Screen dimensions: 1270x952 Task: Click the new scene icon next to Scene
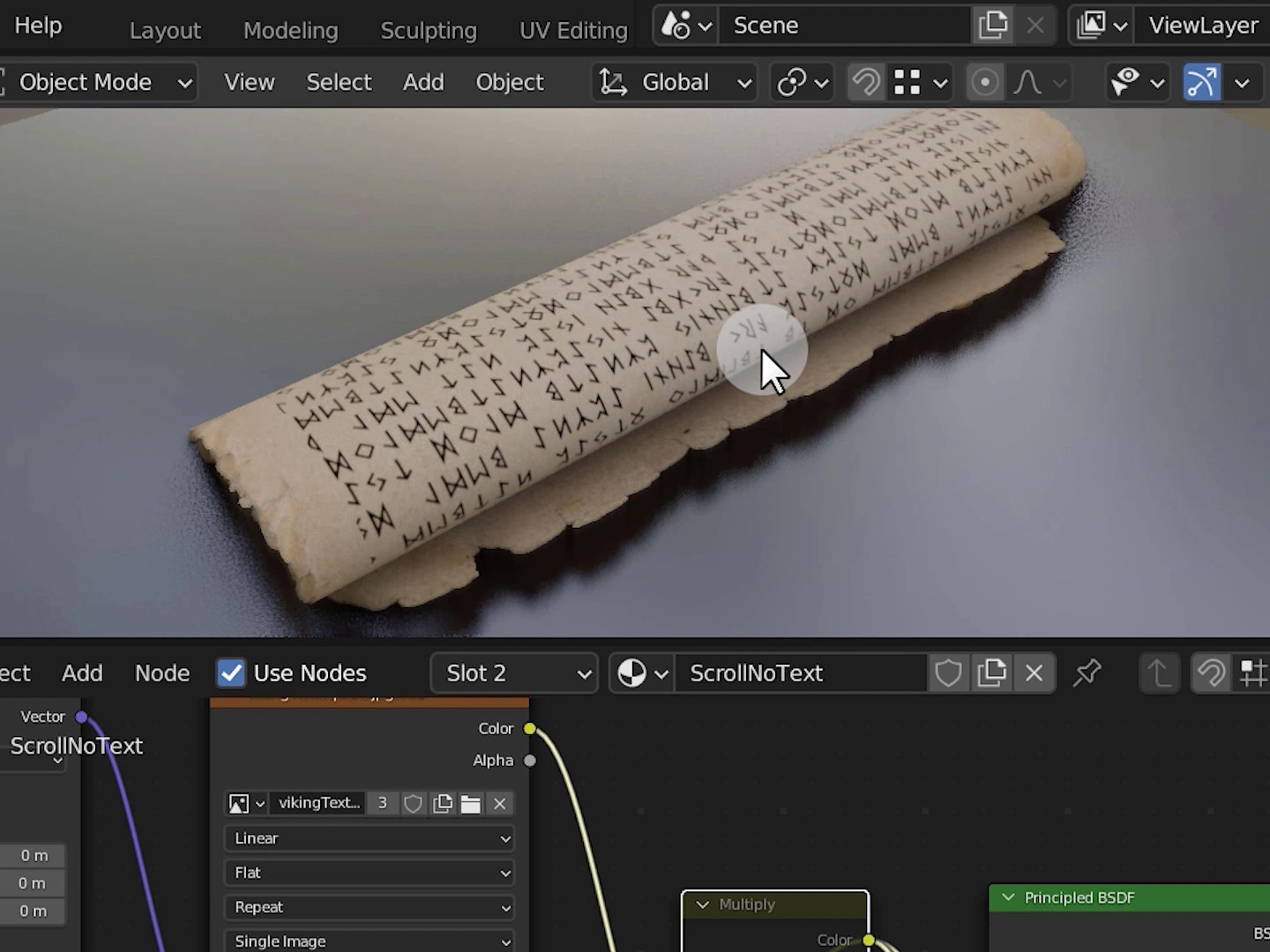coord(992,26)
